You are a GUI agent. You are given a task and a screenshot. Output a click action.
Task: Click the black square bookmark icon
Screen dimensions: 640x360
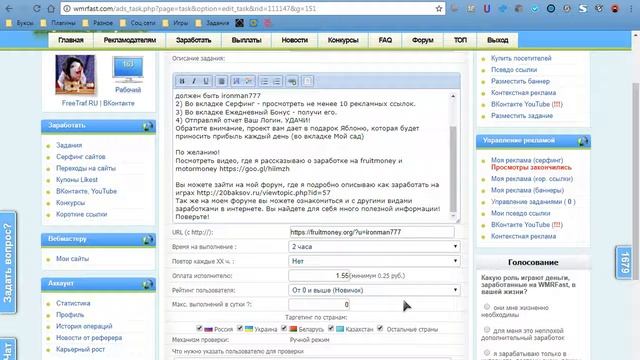point(240,23)
